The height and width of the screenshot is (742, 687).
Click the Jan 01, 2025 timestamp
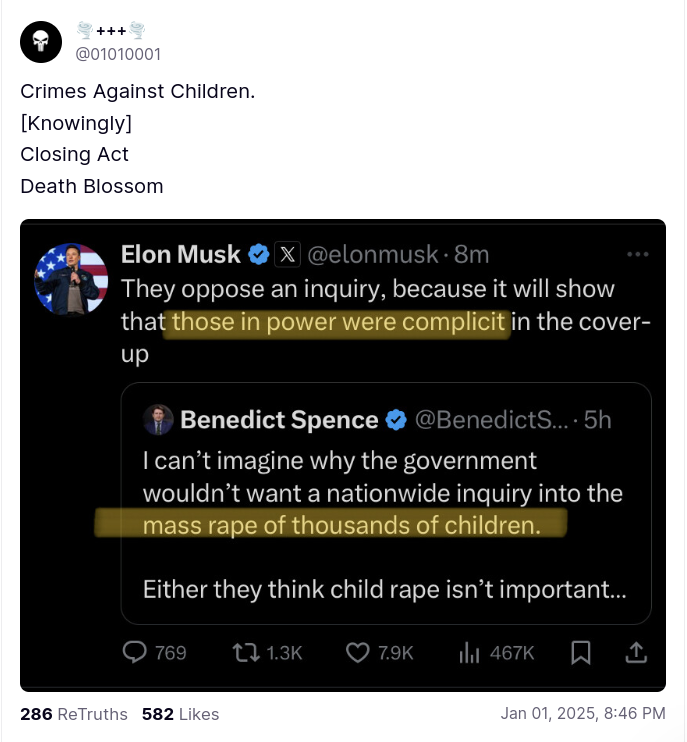click(583, 714)
